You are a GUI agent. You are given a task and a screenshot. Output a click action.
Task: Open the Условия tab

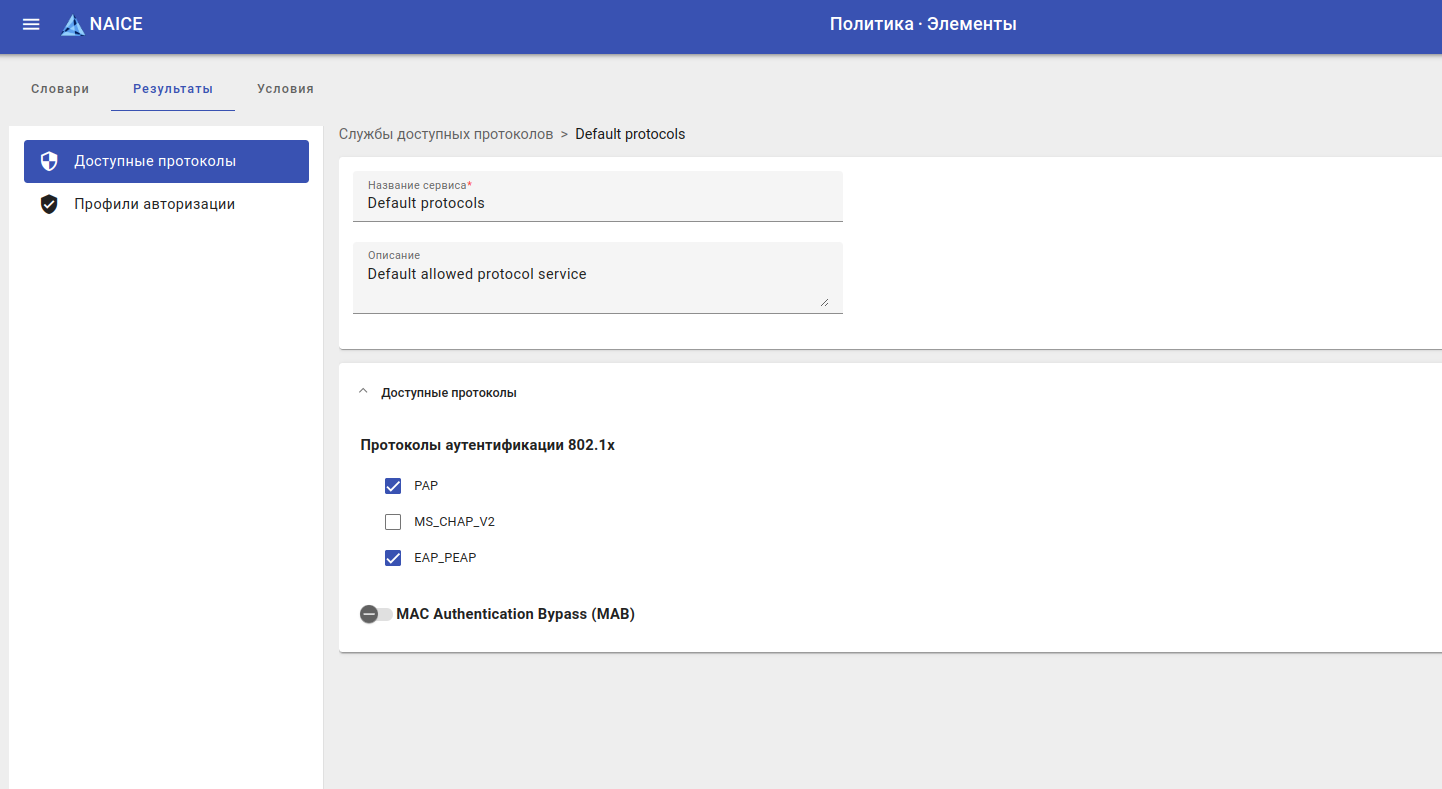(x=285, y=89)
